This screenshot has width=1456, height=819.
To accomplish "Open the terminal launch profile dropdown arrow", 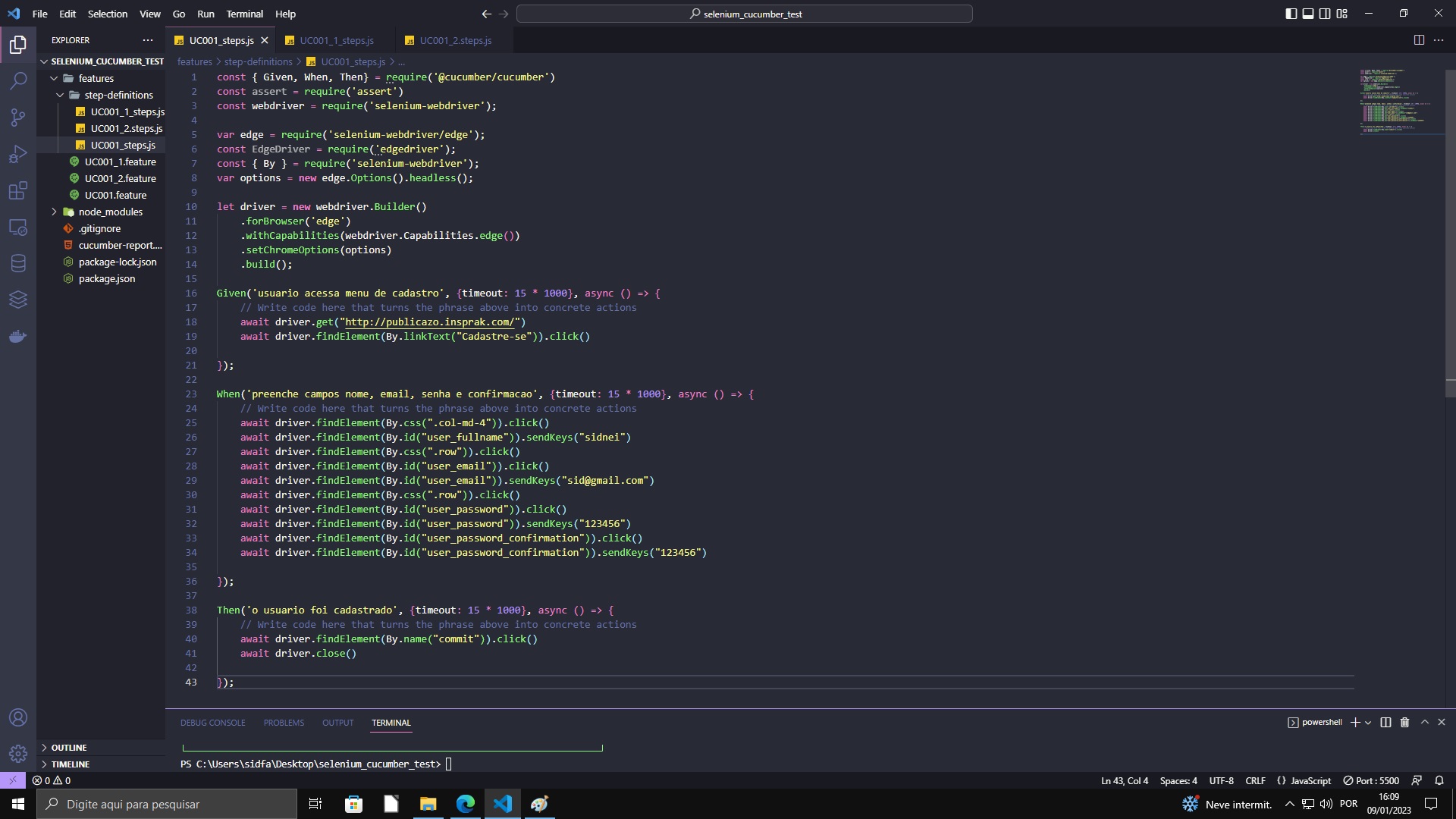I will tap(1368, 723).
